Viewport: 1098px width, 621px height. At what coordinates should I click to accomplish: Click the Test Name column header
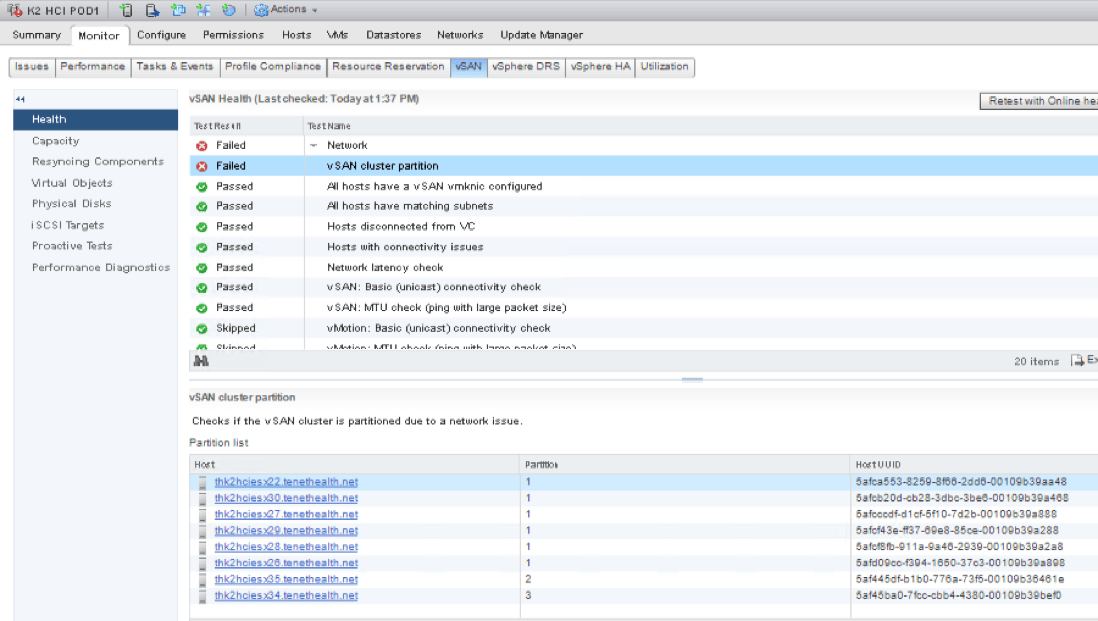click(701, 126)
